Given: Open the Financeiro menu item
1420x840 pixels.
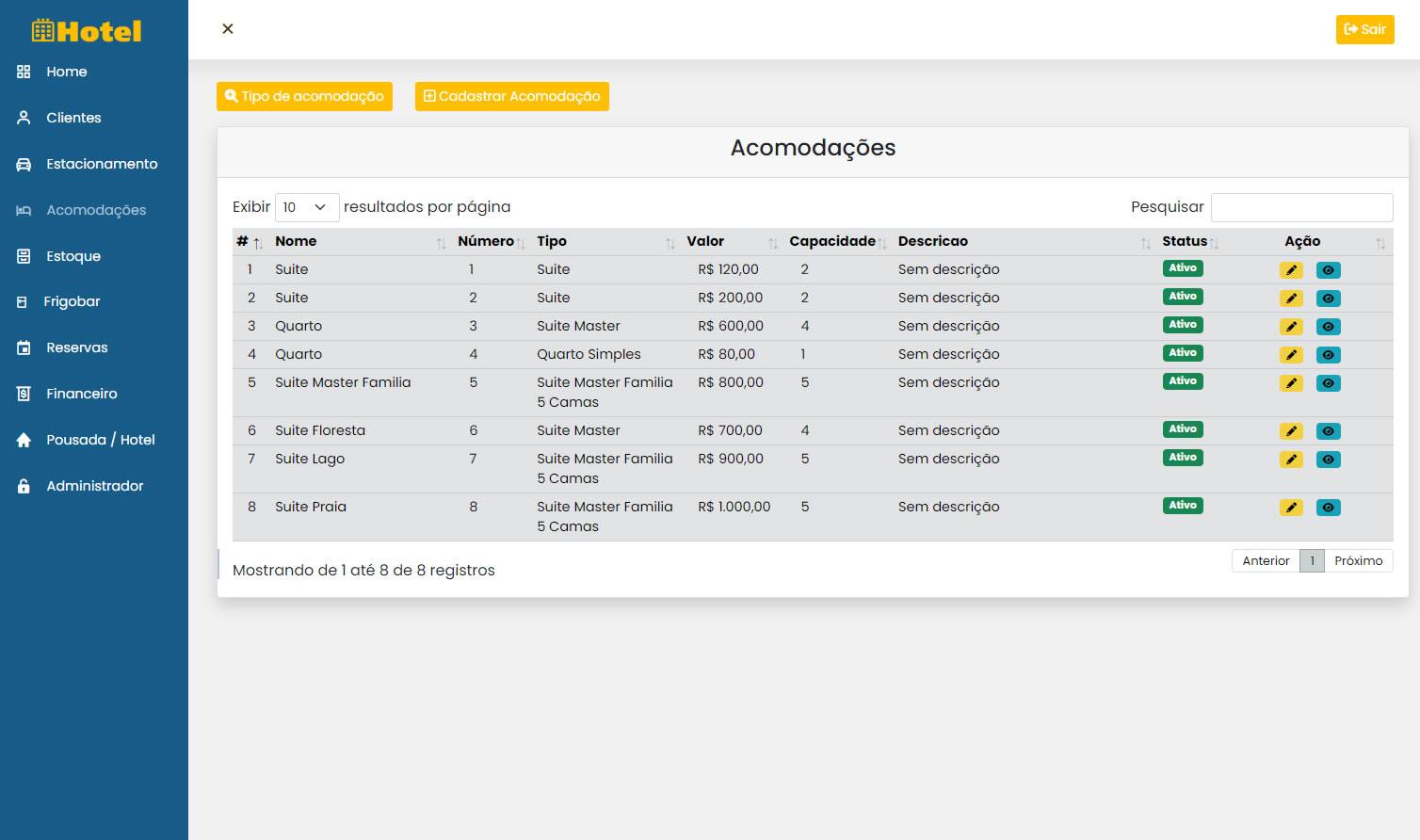Looking at the screenshot, I should 82,394.
